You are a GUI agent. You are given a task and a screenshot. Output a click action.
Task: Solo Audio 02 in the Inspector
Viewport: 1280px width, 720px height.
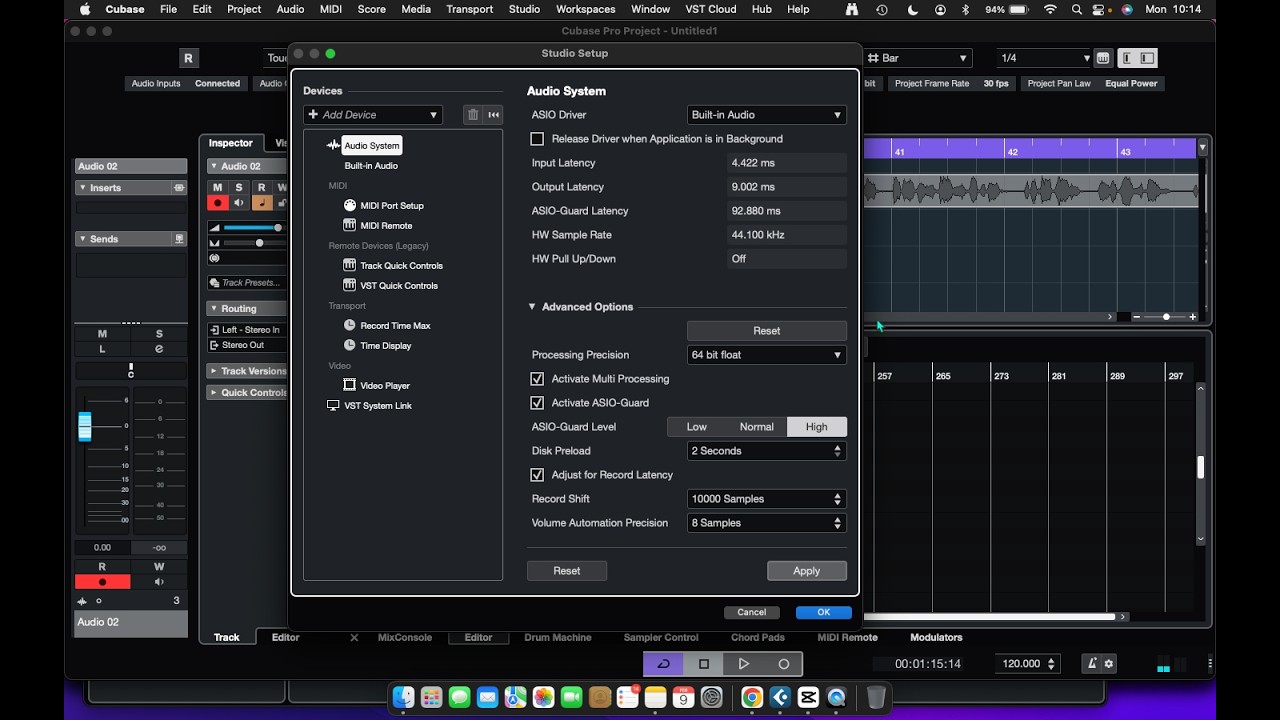pyautogui.click(x=239, y=188)
